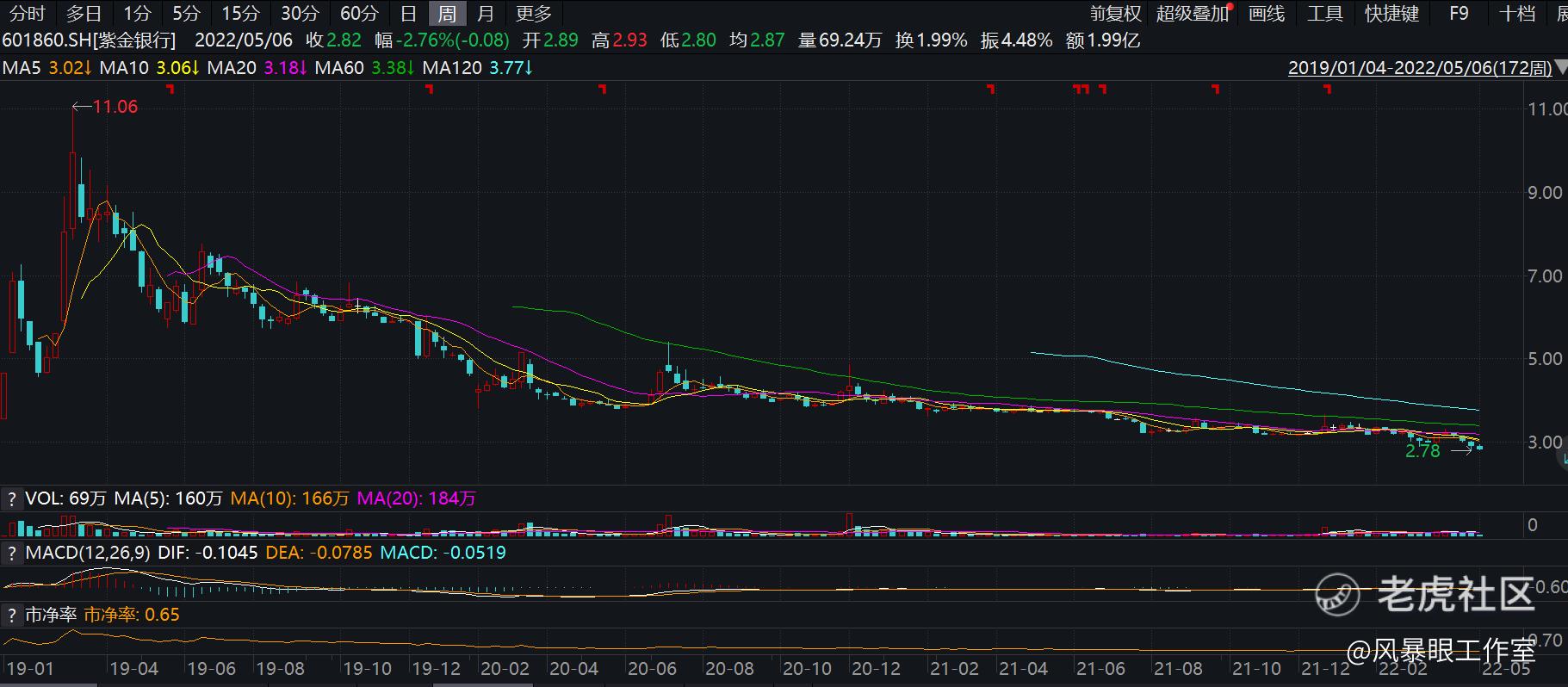Click the 11.06 high price annotation

115,107
